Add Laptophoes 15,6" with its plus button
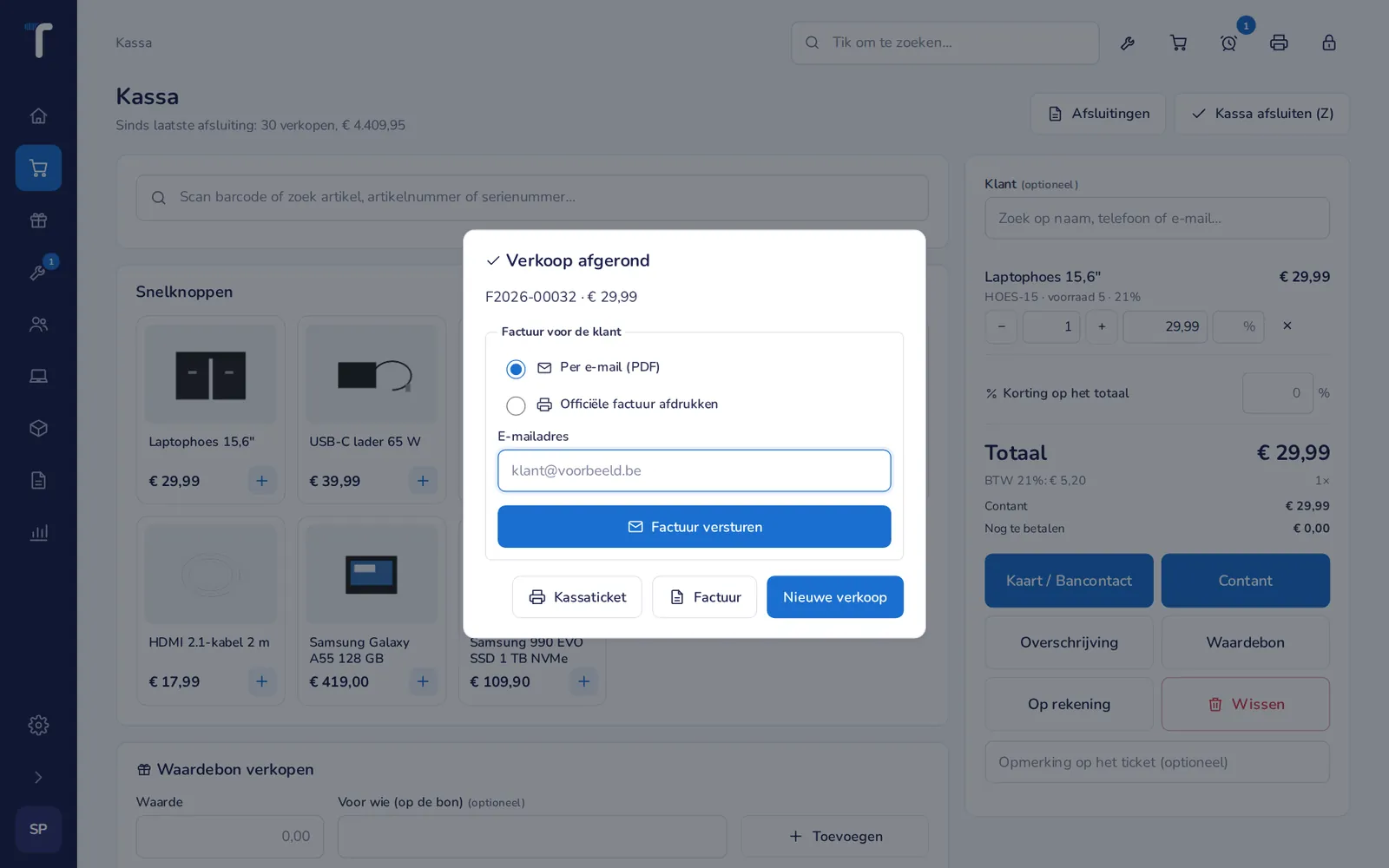 (x=261, y=480)
